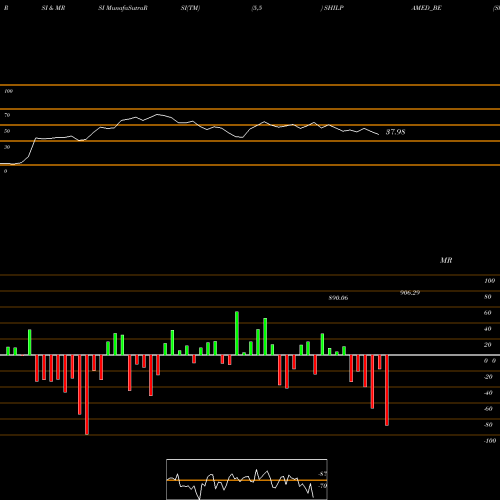Click the AMED_BE header text
Image resolution: width=500 pixels, height=500 pixels.
(427, 8)
